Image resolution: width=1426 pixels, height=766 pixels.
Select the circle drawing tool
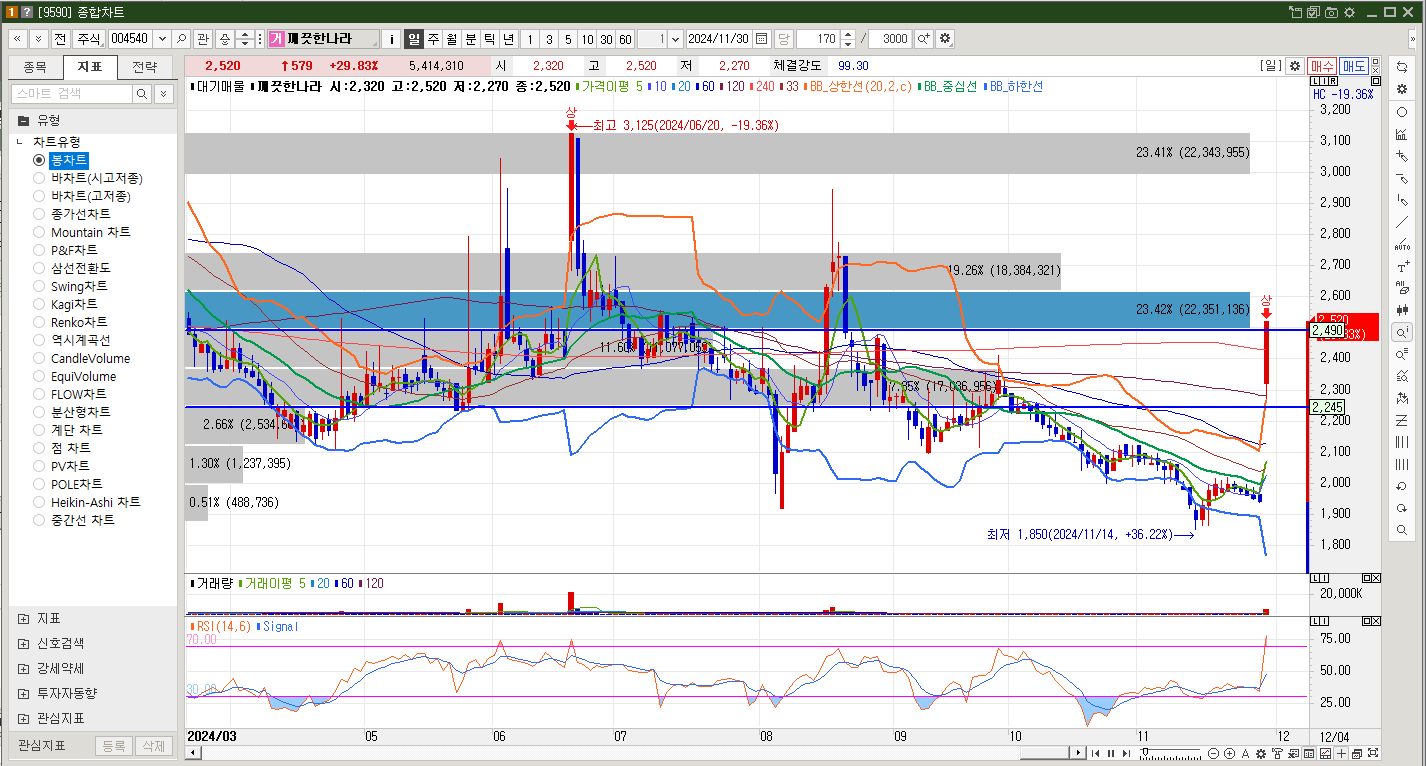[1402, 112]
